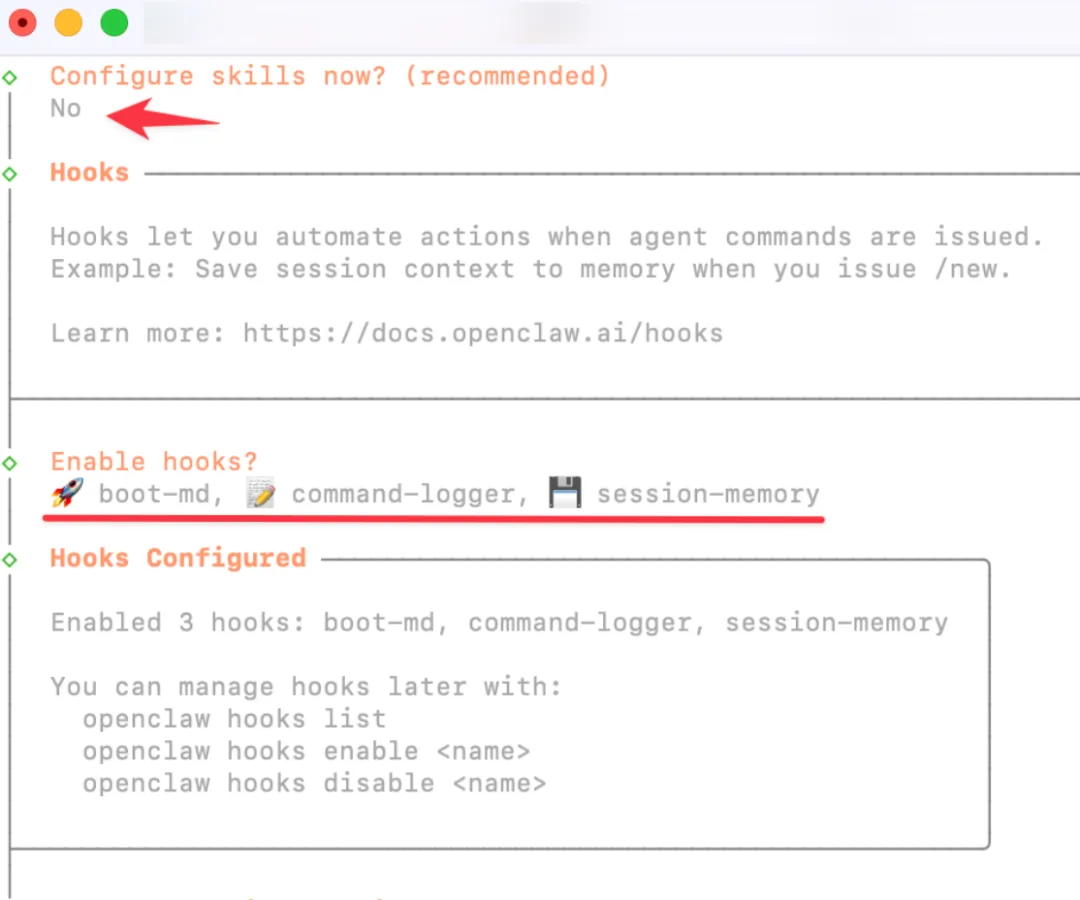Viewport: 1080px width, 900px height.
Task: Click the red arrow pointing at No
Action: click(x=163, y=119)
